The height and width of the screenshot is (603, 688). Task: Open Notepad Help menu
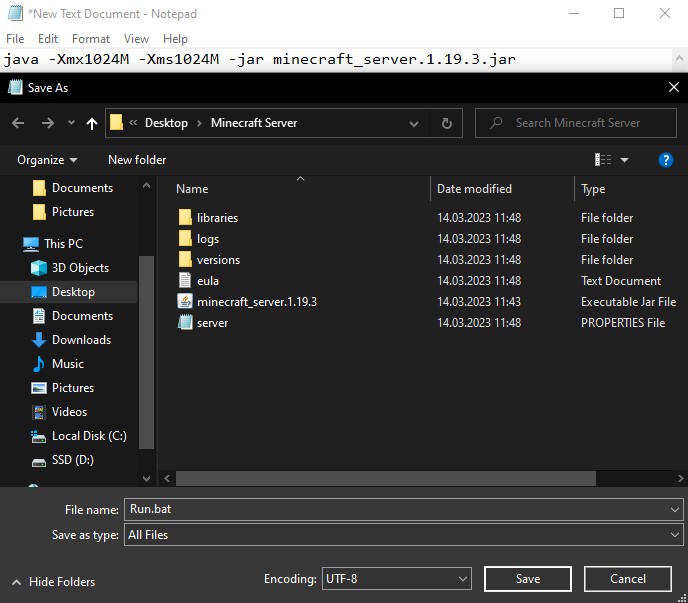pos(175,39)
